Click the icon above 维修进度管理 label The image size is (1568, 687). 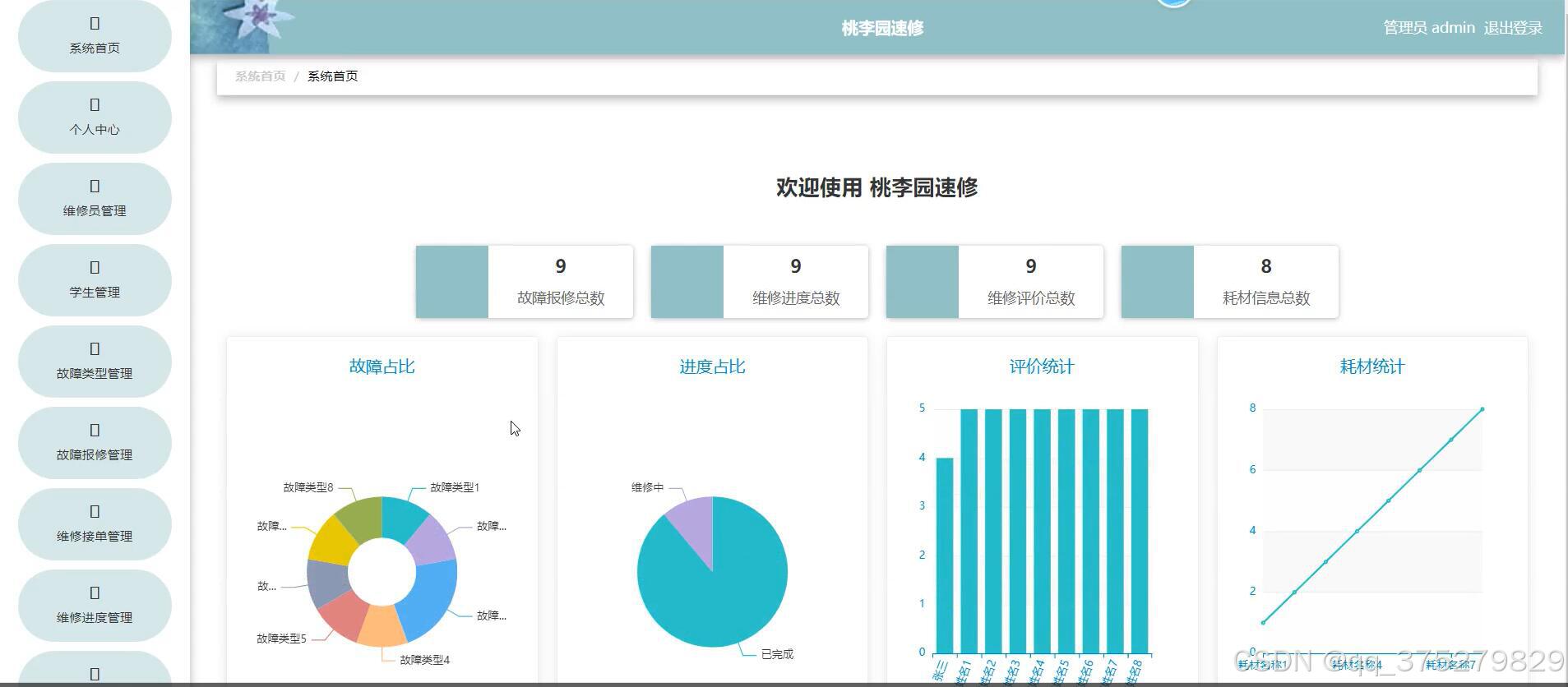click(x=95, y=593)
